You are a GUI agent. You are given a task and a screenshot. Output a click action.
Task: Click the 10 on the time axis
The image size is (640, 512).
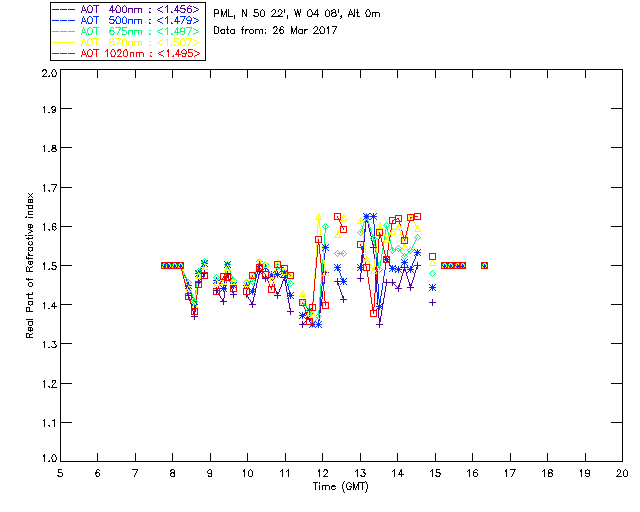(x=247, y=473)
